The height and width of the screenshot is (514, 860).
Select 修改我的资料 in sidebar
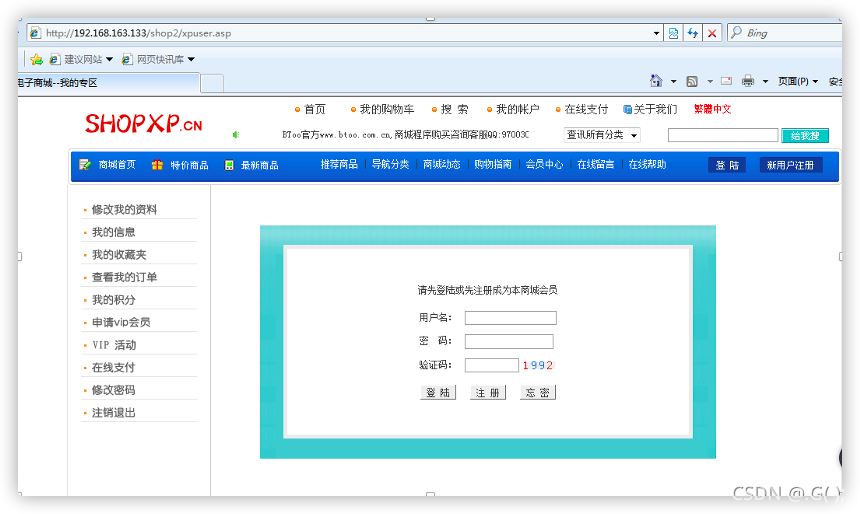click(x=124, y=210)
